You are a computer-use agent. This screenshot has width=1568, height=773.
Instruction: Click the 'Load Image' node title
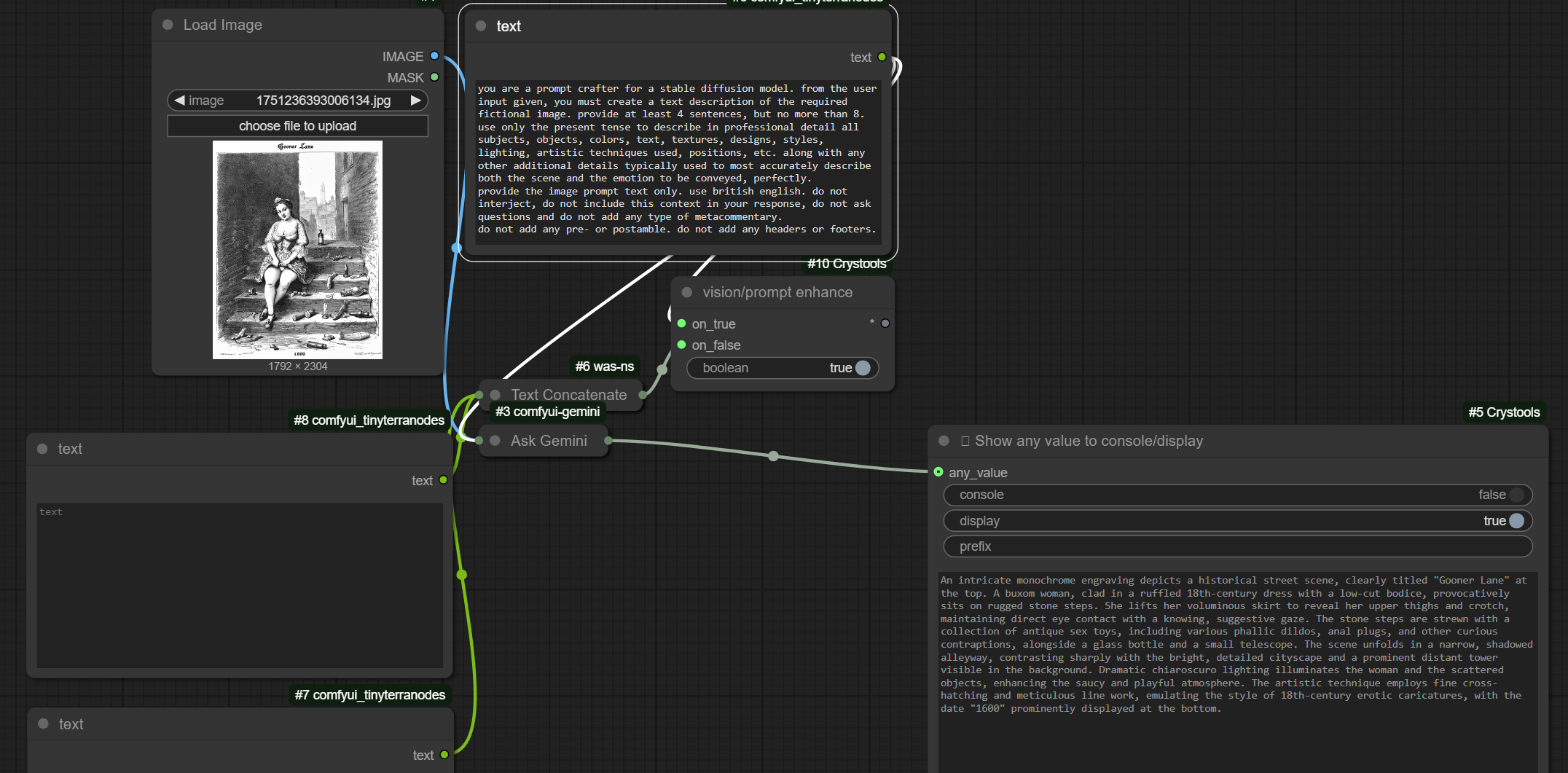[223, 25]
